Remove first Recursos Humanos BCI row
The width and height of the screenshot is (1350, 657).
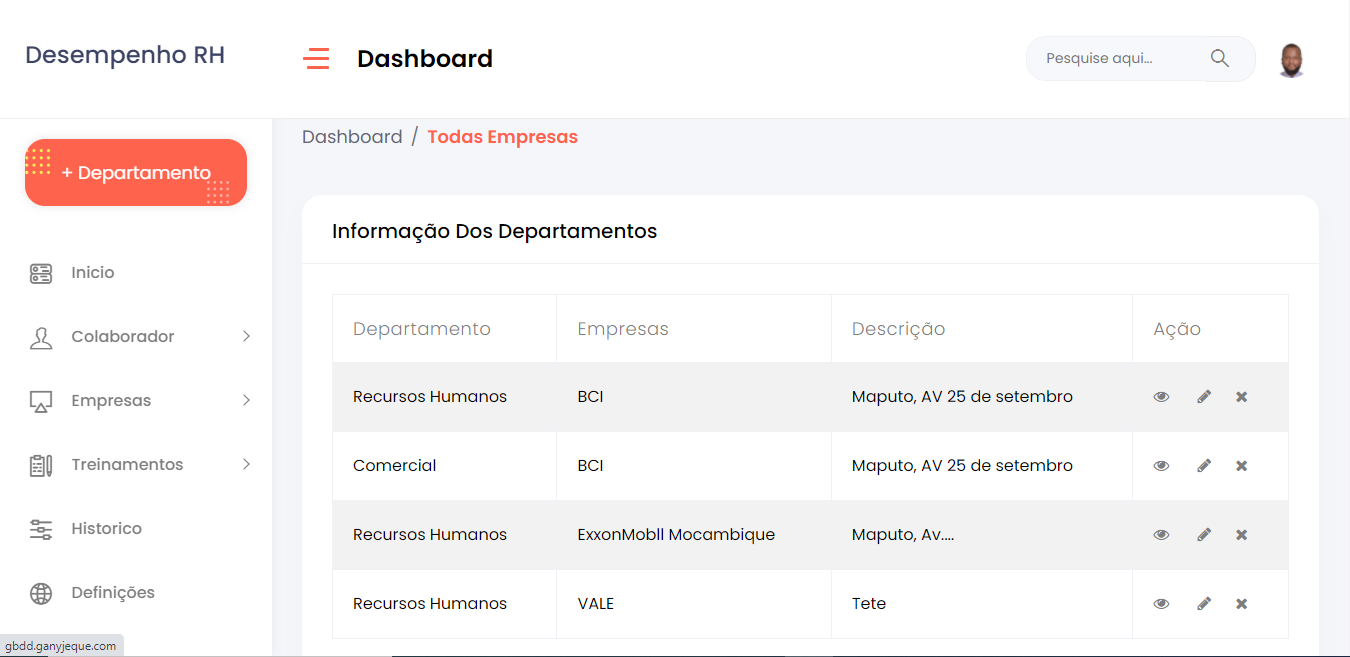coord(1241,397)
